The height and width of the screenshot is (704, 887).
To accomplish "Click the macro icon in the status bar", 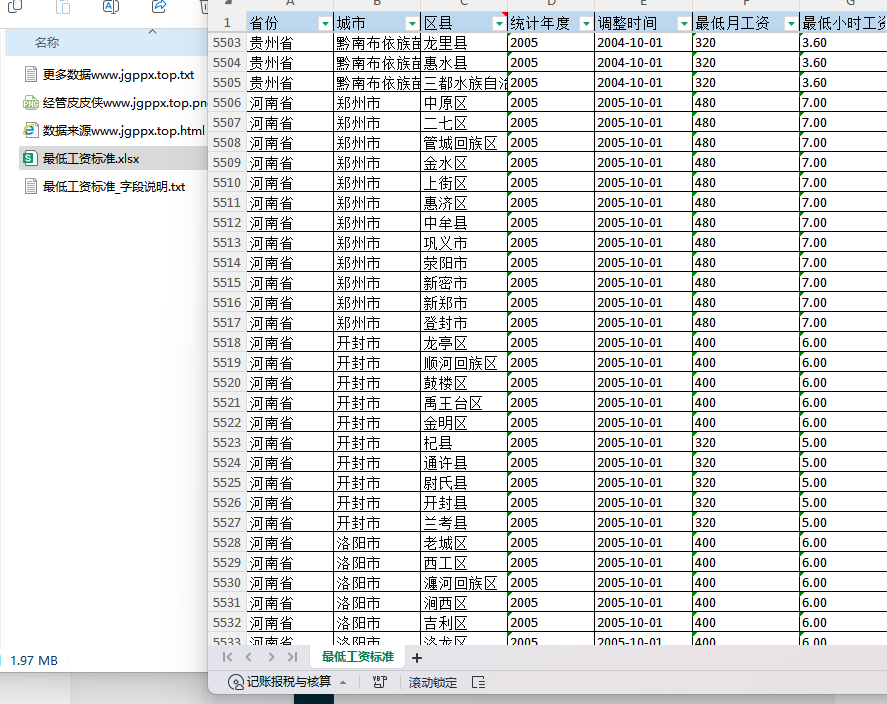I will (x=380, y=683).
